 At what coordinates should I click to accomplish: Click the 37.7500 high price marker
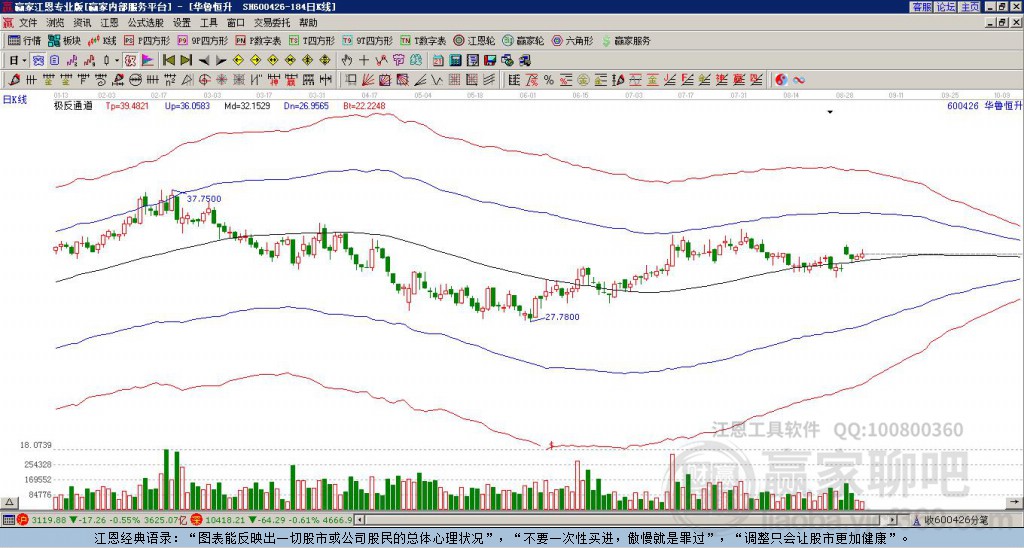(204, 199)
